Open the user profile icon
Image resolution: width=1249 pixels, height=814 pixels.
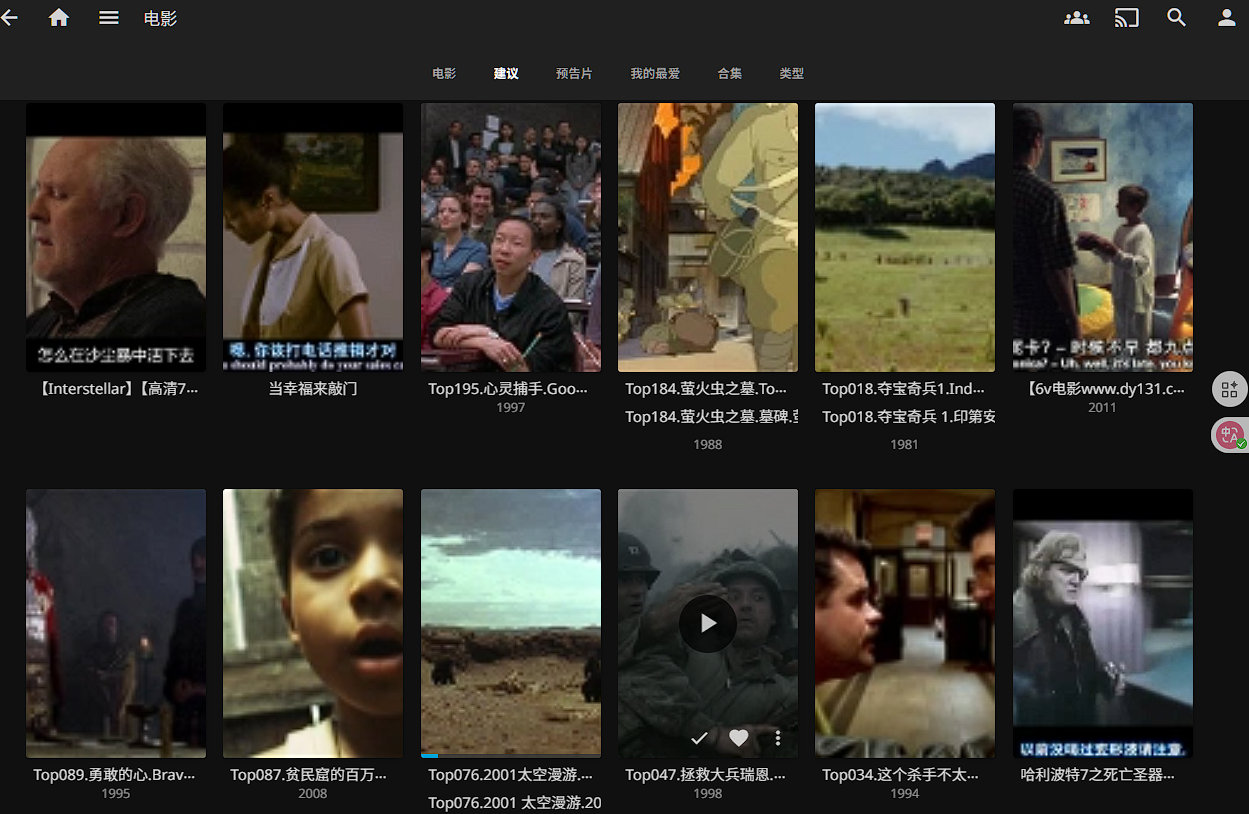pyautogui.click(x=1227, y=18)
